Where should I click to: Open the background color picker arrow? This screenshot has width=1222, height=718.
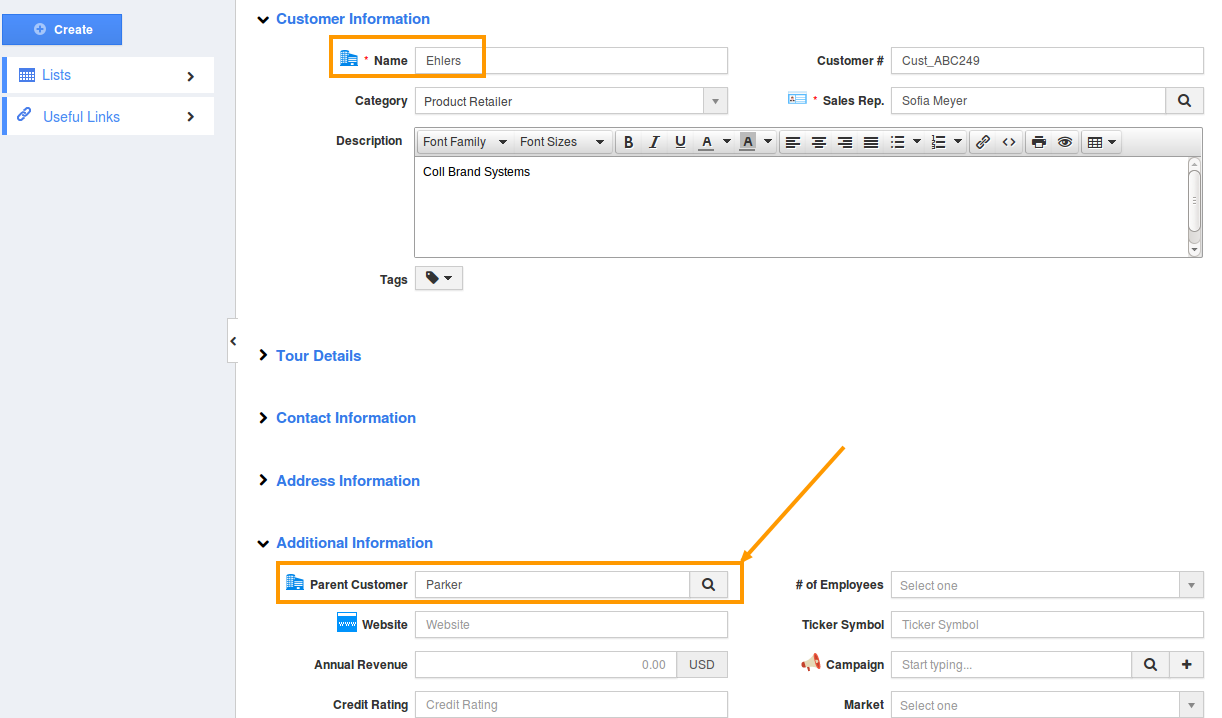768,142
